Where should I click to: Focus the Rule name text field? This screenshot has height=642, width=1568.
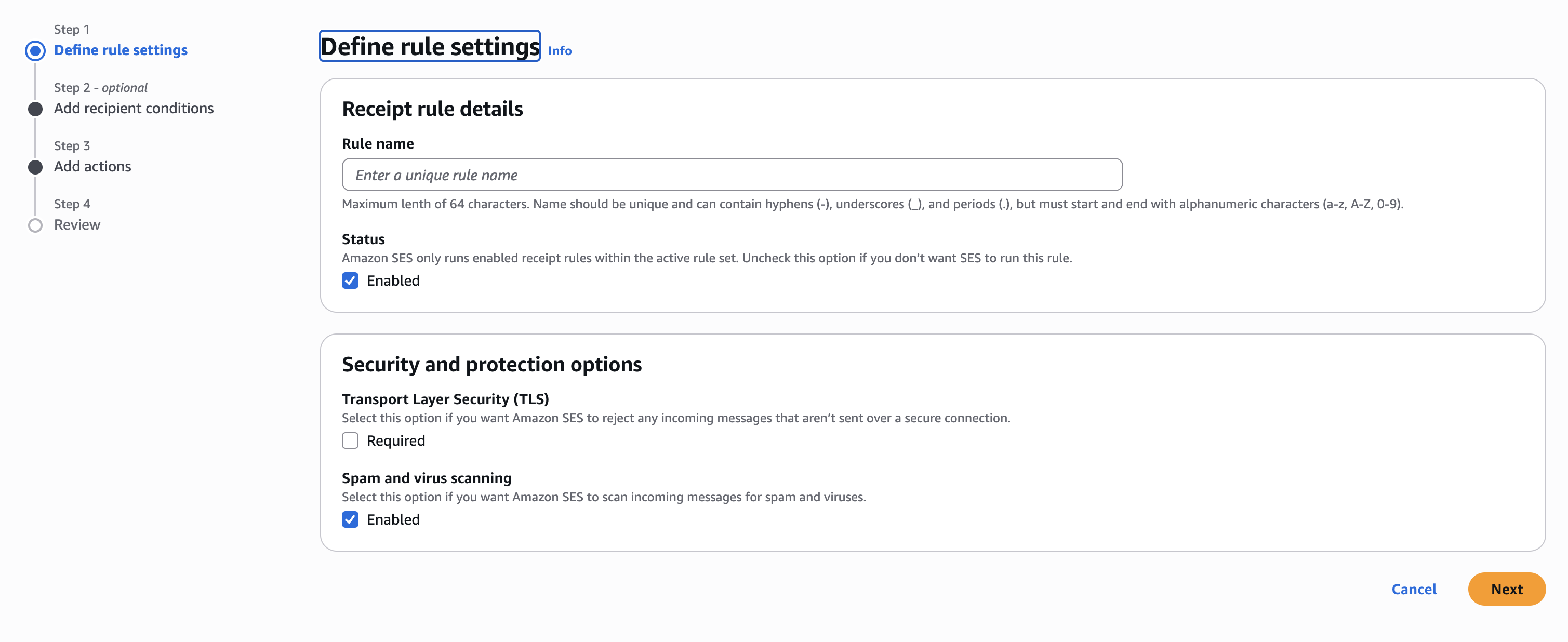(732, 175)
